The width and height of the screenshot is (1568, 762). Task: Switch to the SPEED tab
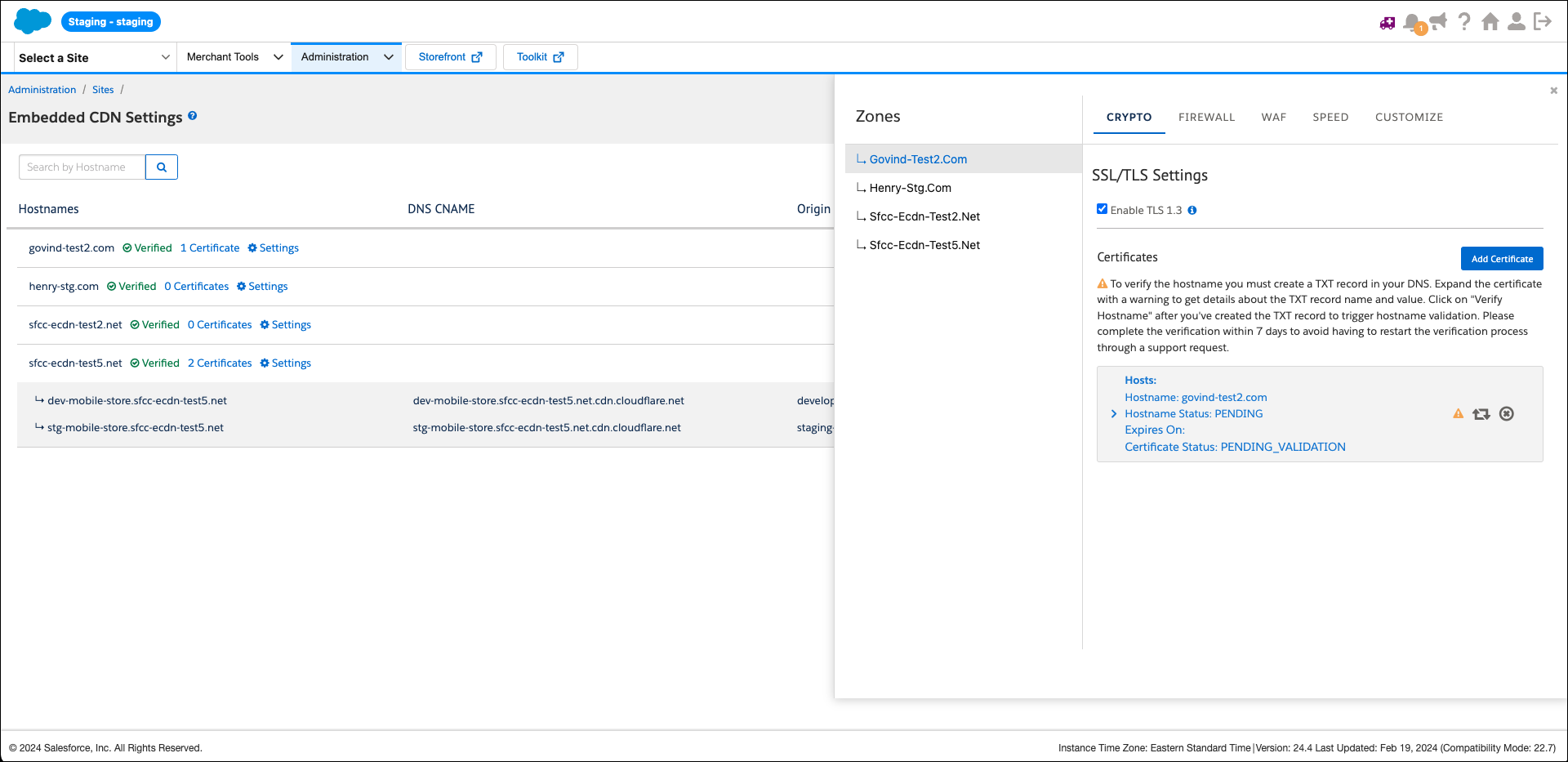(x=1330, y=118)
